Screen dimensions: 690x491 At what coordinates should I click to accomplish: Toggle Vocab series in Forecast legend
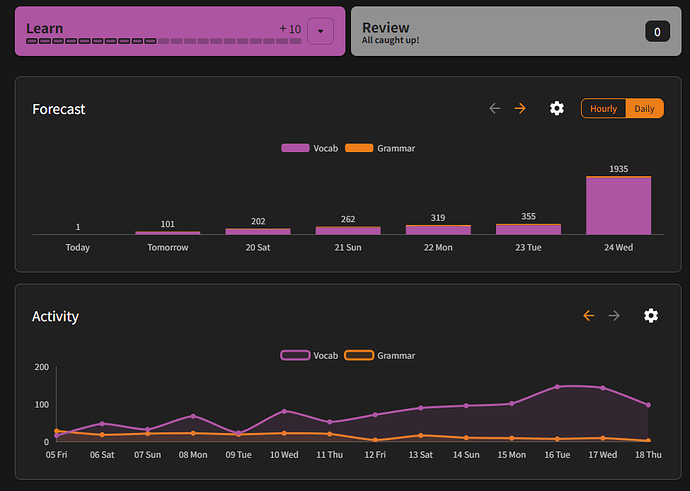pyautogui.click(x=310, y=148)
